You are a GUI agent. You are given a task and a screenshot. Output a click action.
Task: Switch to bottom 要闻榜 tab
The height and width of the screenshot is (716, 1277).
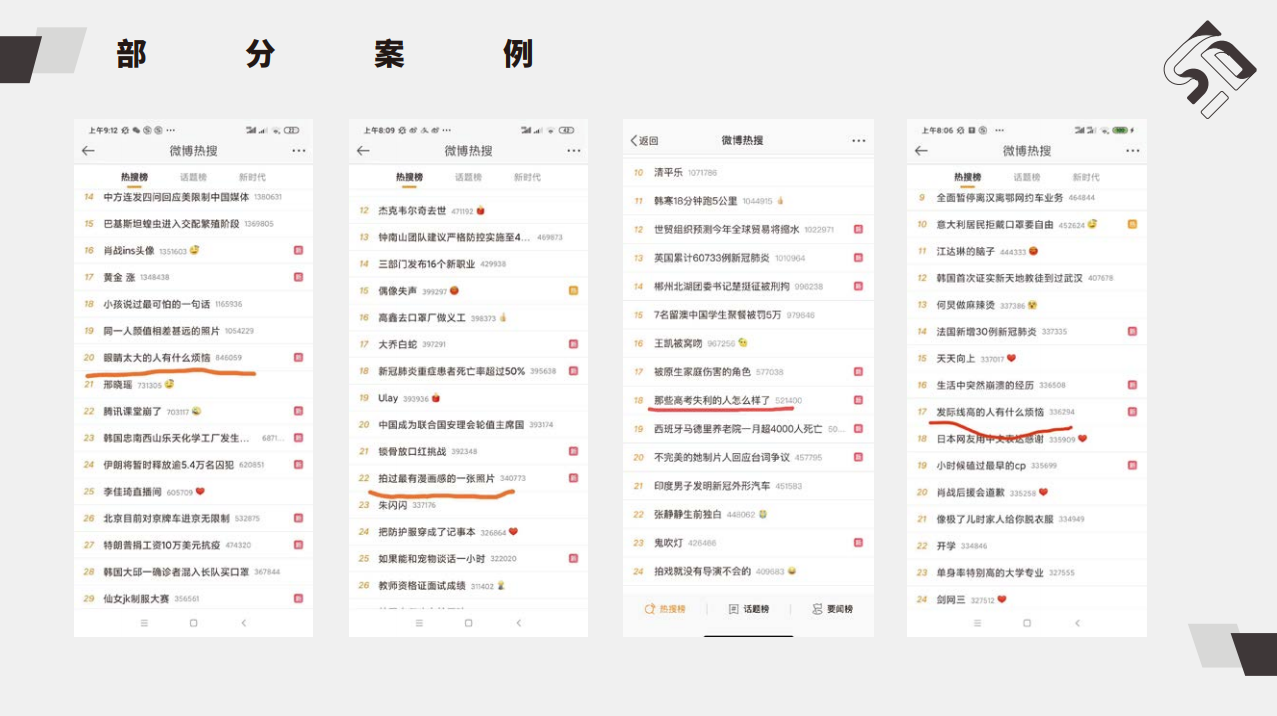click(832, 609)
